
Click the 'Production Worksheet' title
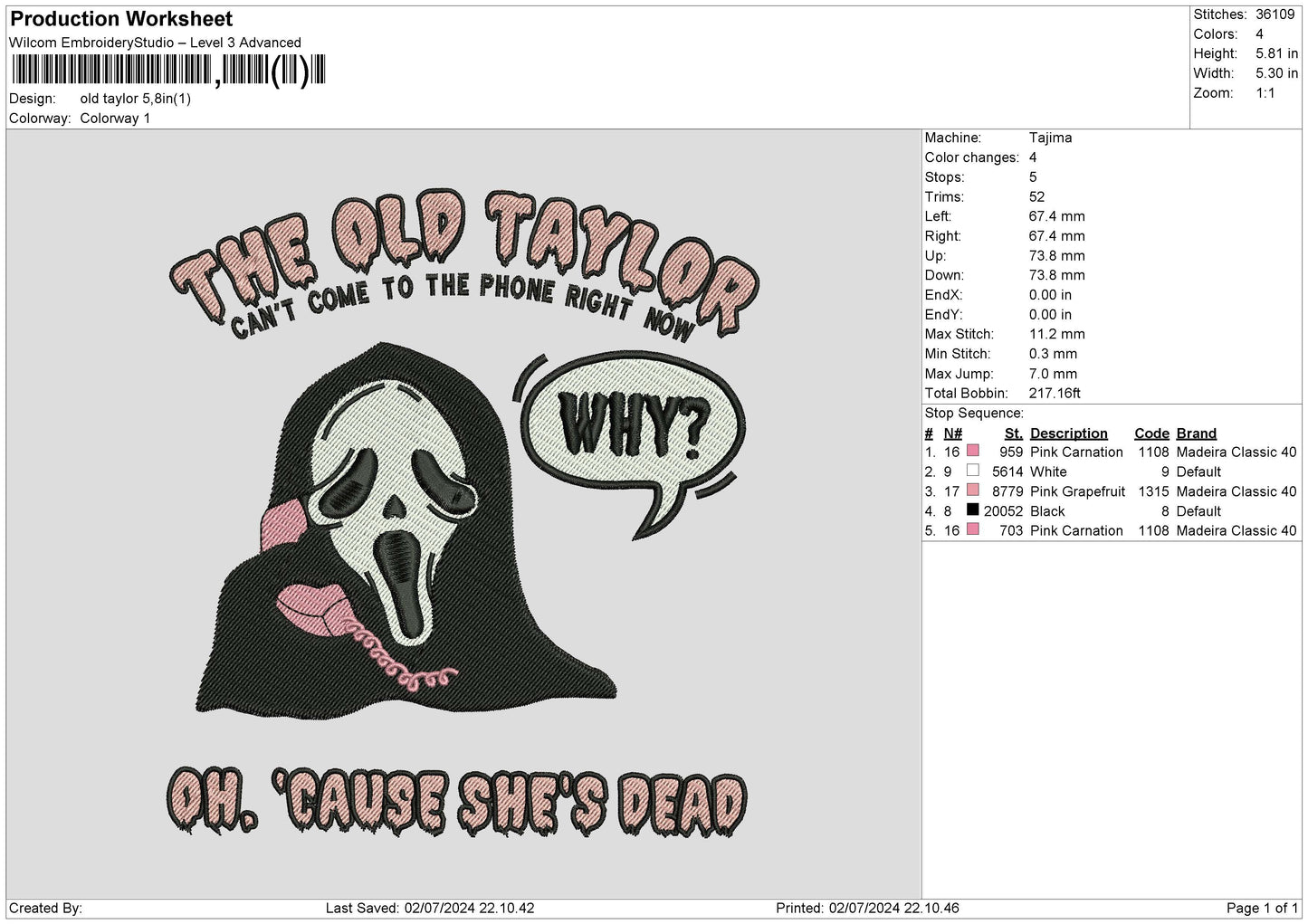tap(121, 19)
